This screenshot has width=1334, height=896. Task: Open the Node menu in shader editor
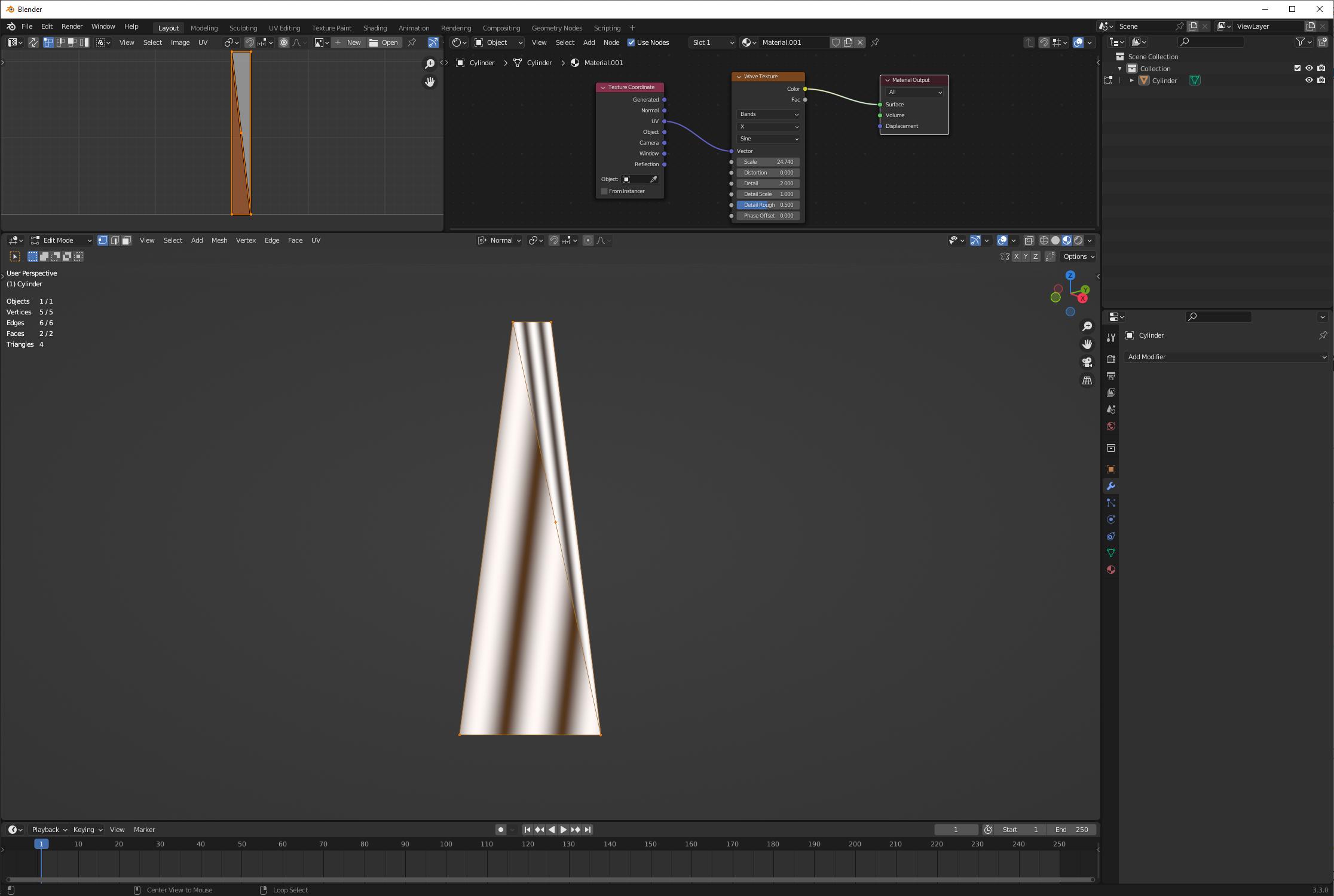coord(611,42)
